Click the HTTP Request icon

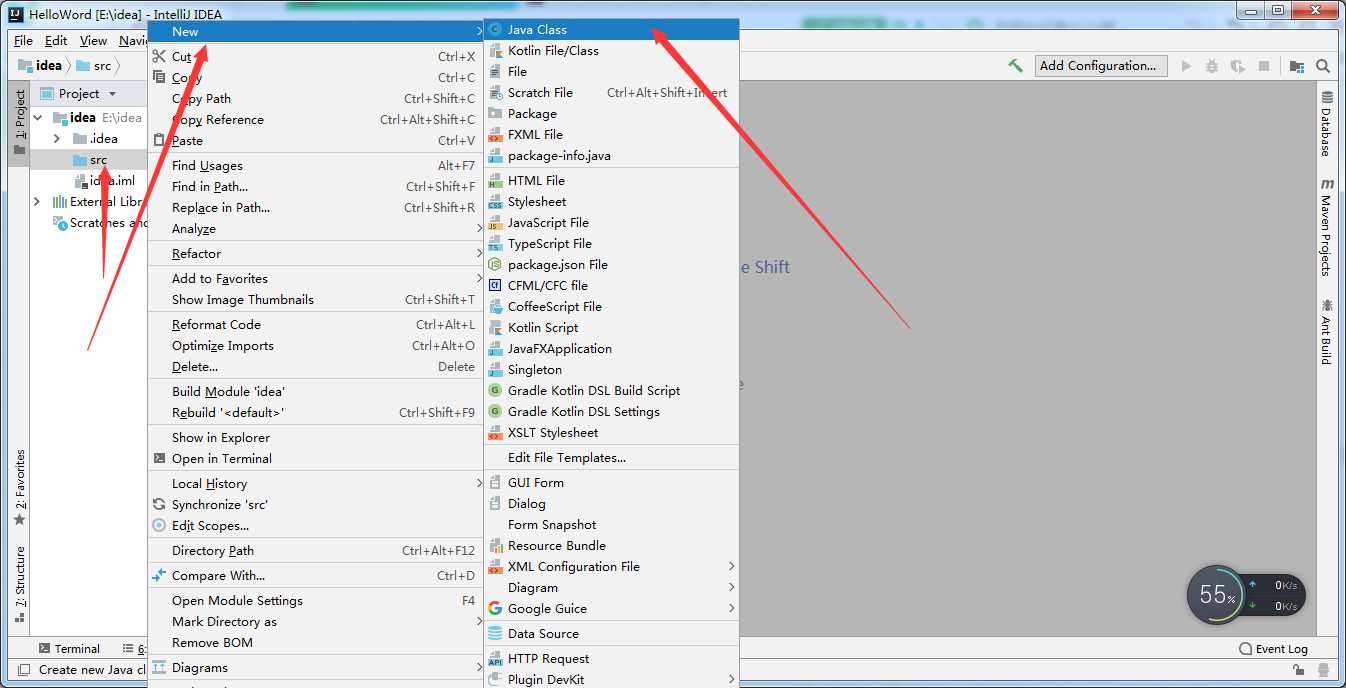tap(495, 658)
